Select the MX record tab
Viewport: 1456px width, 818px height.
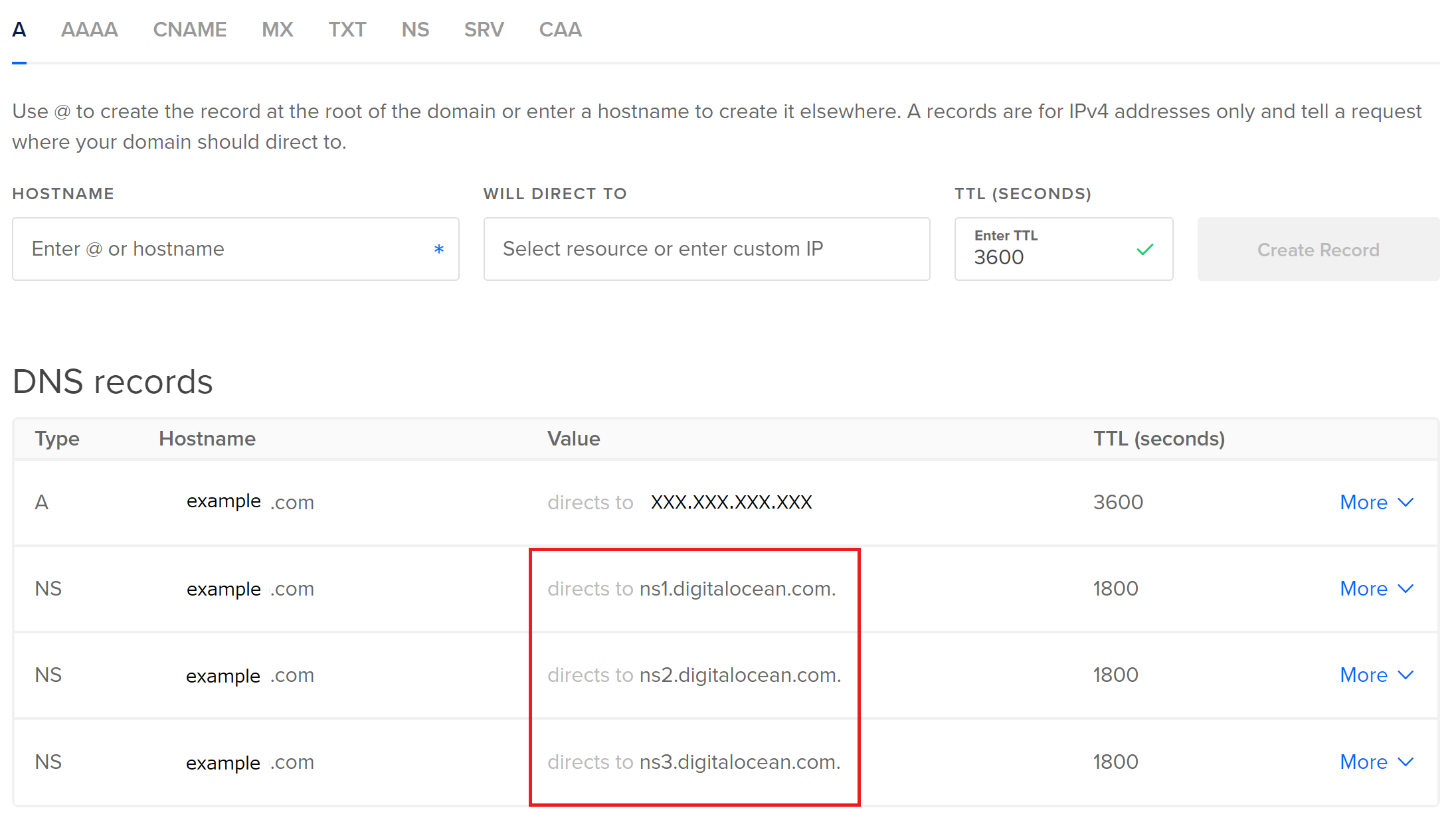(x=277, y=30)
